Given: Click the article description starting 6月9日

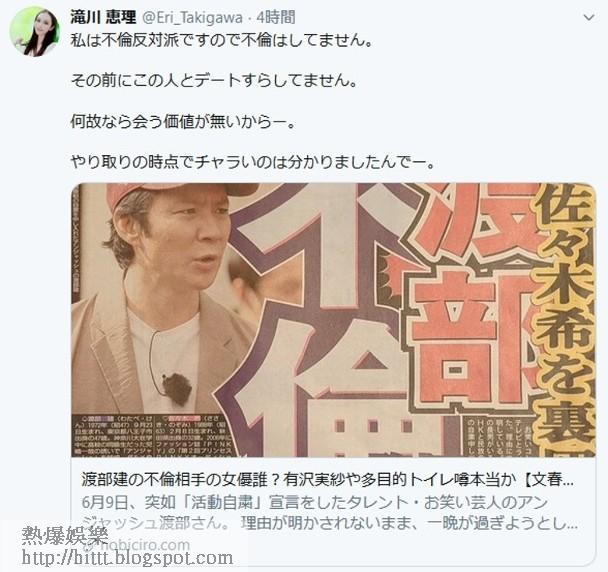Looking at the screenshot, I should pyautogui.click(x=330, y=513).
